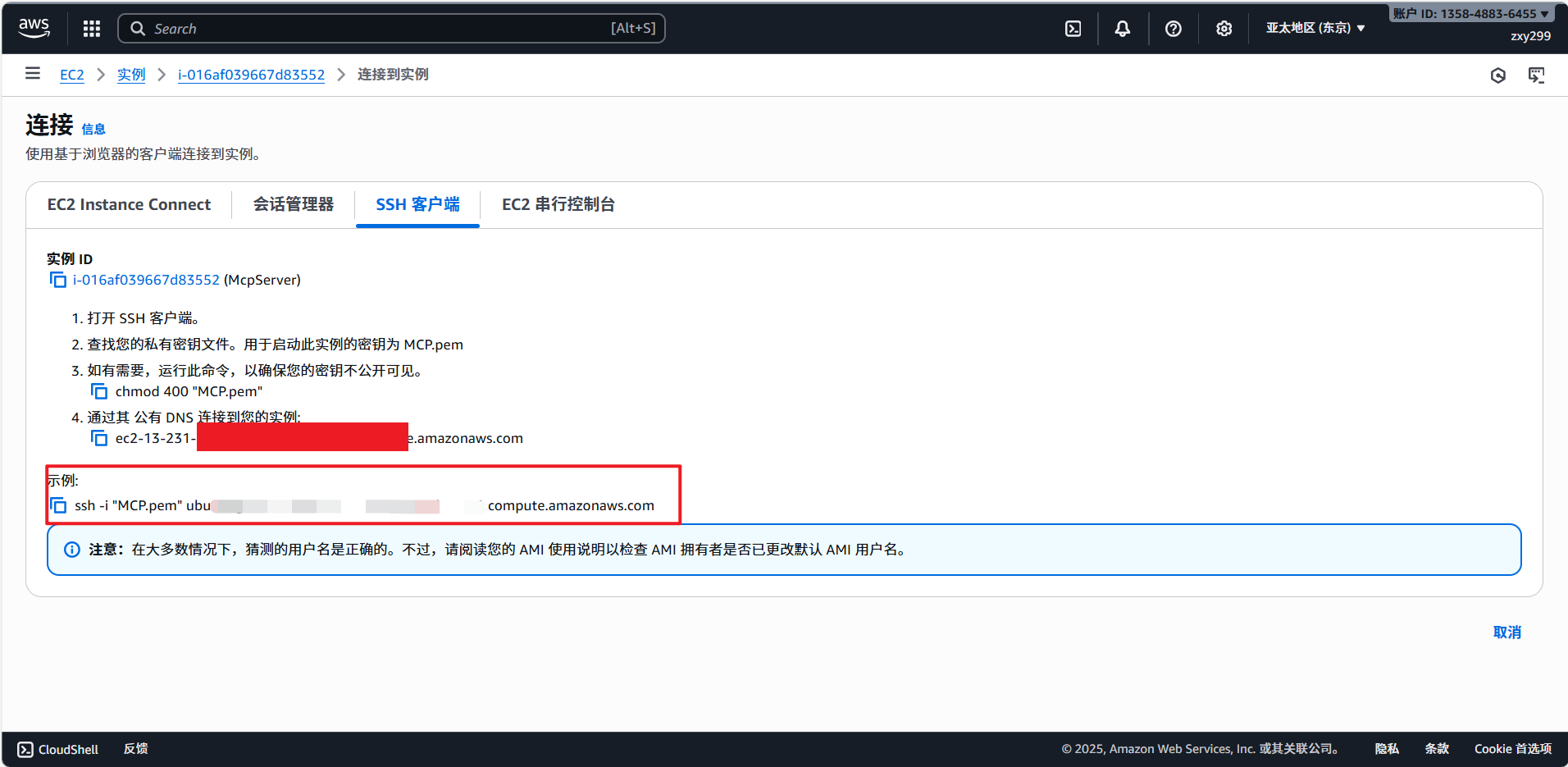Click the username zxy299
The height and width of the screenshot is (767, 1568).
pyautogui.click(x=1530, y=36)
